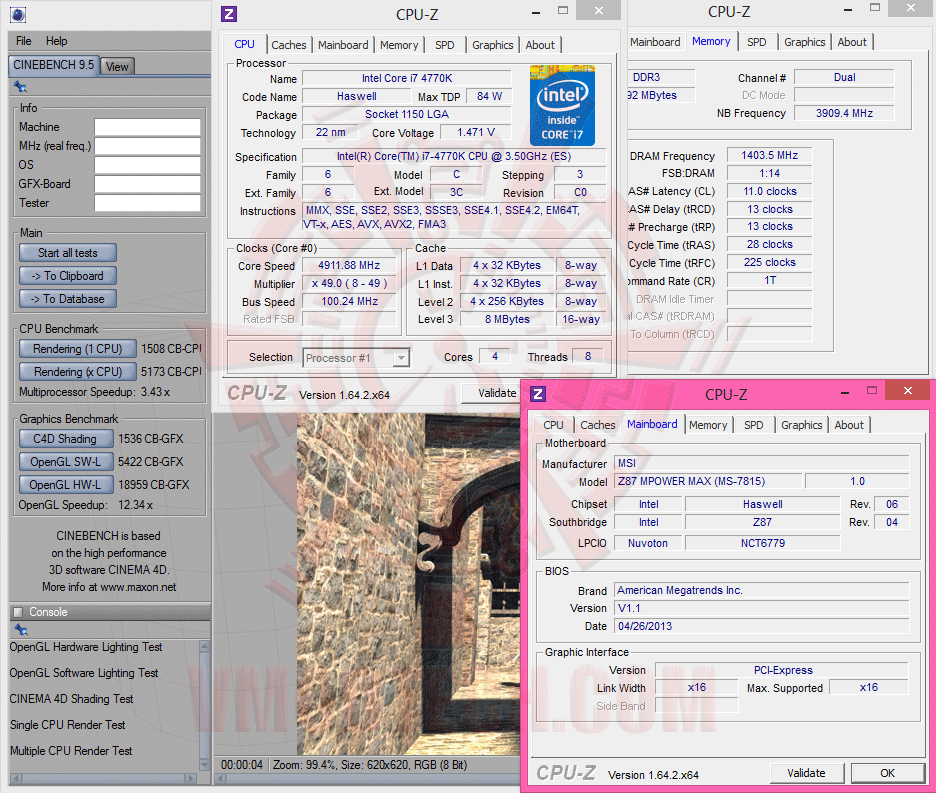Run the OpenGL HW-L benchmark
The image size is (936, 793).
[66, 484]
